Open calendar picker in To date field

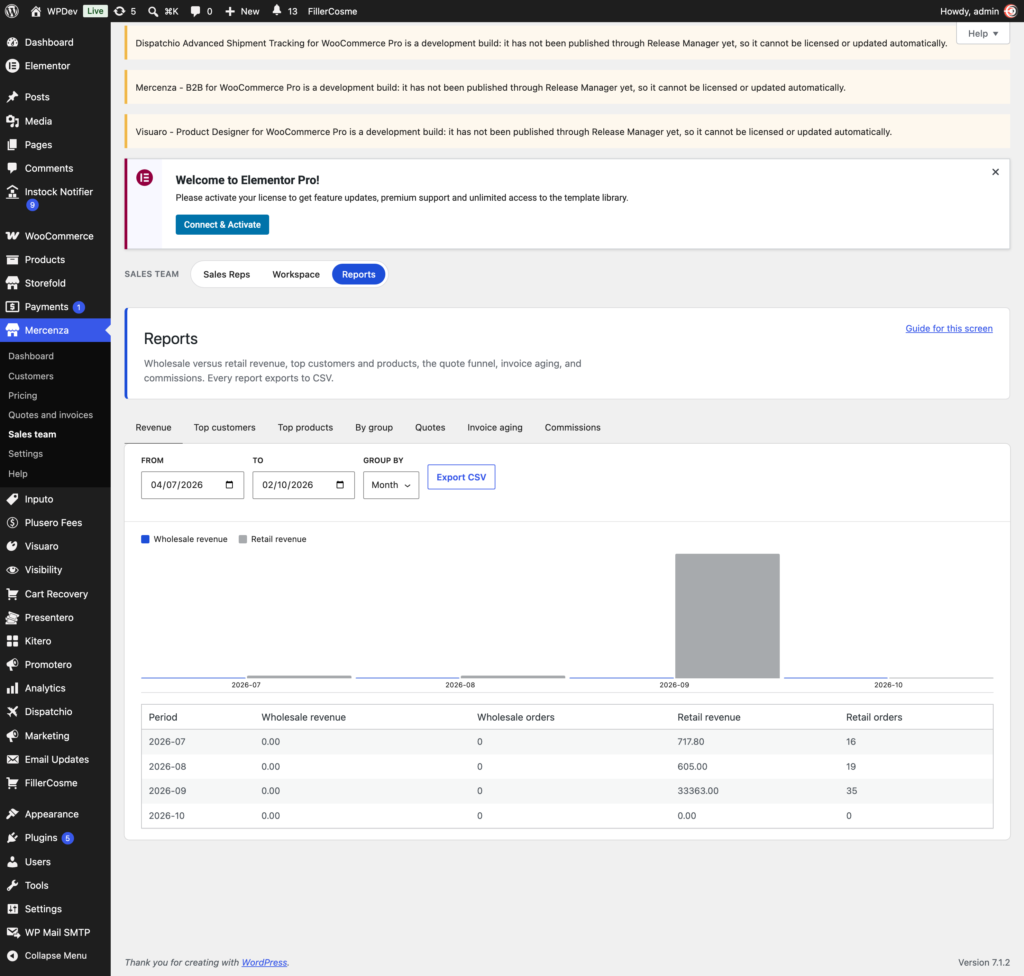pos(340,485)
